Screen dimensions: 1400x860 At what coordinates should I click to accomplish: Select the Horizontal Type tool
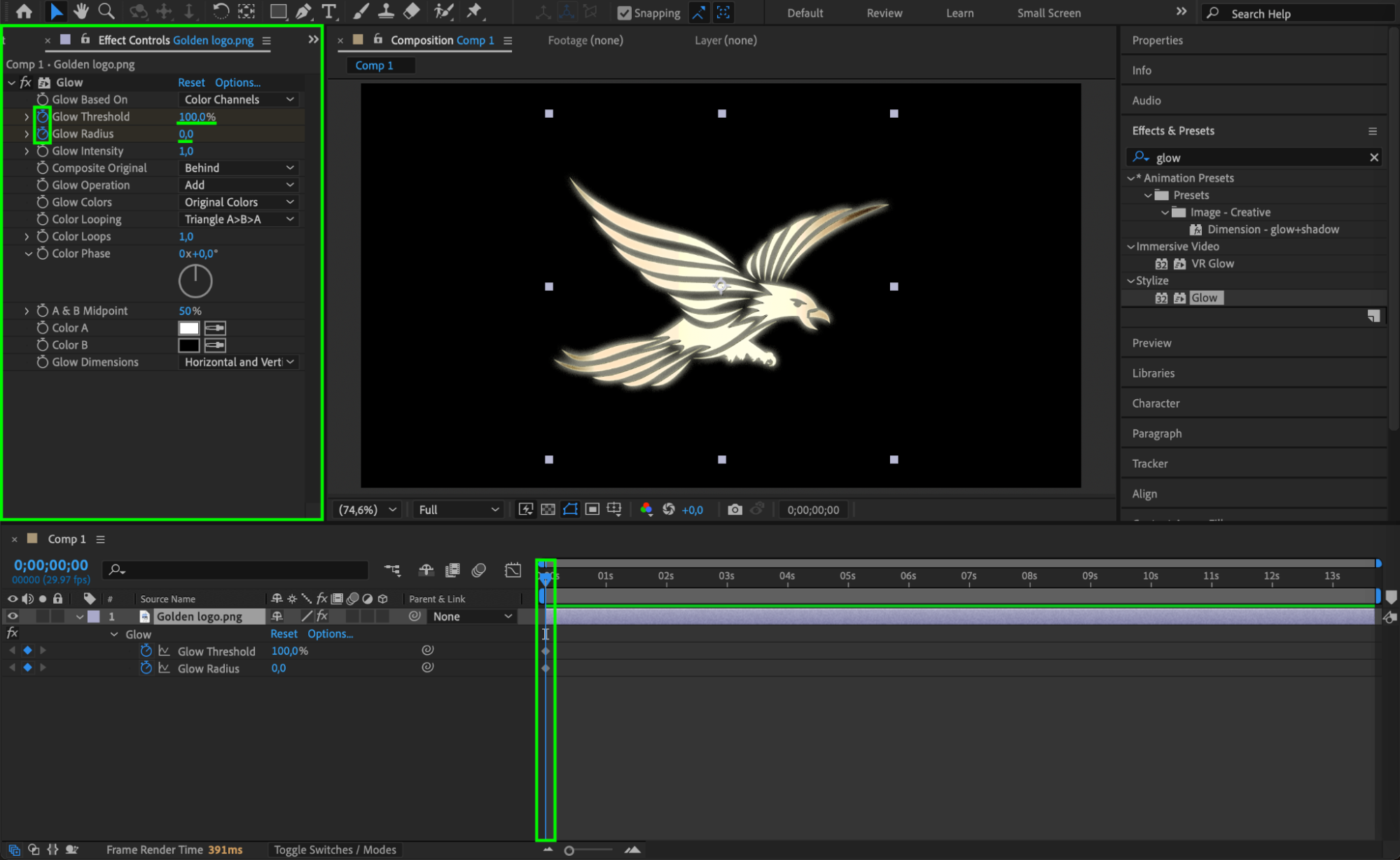click(328, 11)
